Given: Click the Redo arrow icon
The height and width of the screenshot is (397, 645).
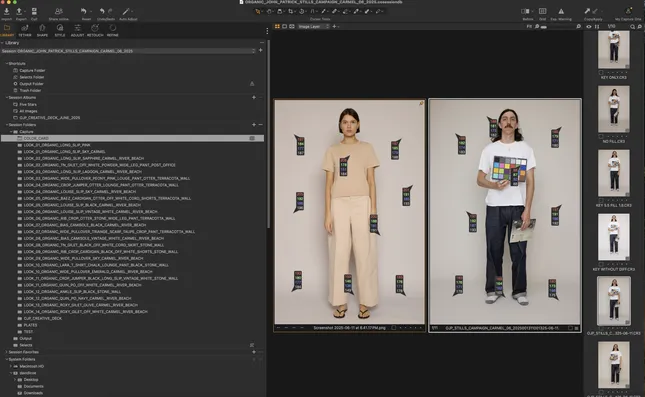Looking at the screenshot, I should tap(110, 12).
